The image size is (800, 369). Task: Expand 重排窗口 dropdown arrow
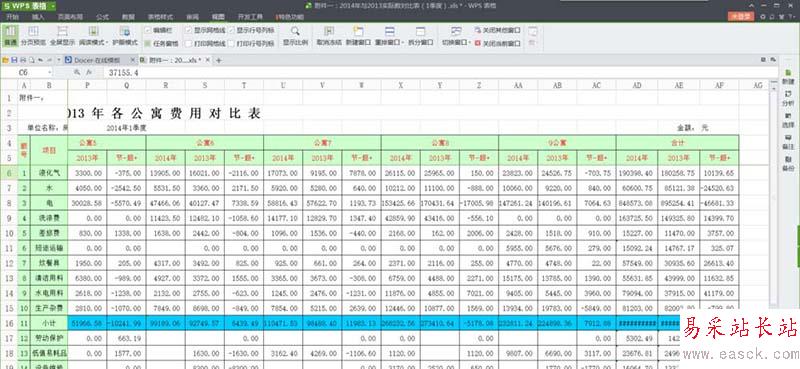pos(403,43)
